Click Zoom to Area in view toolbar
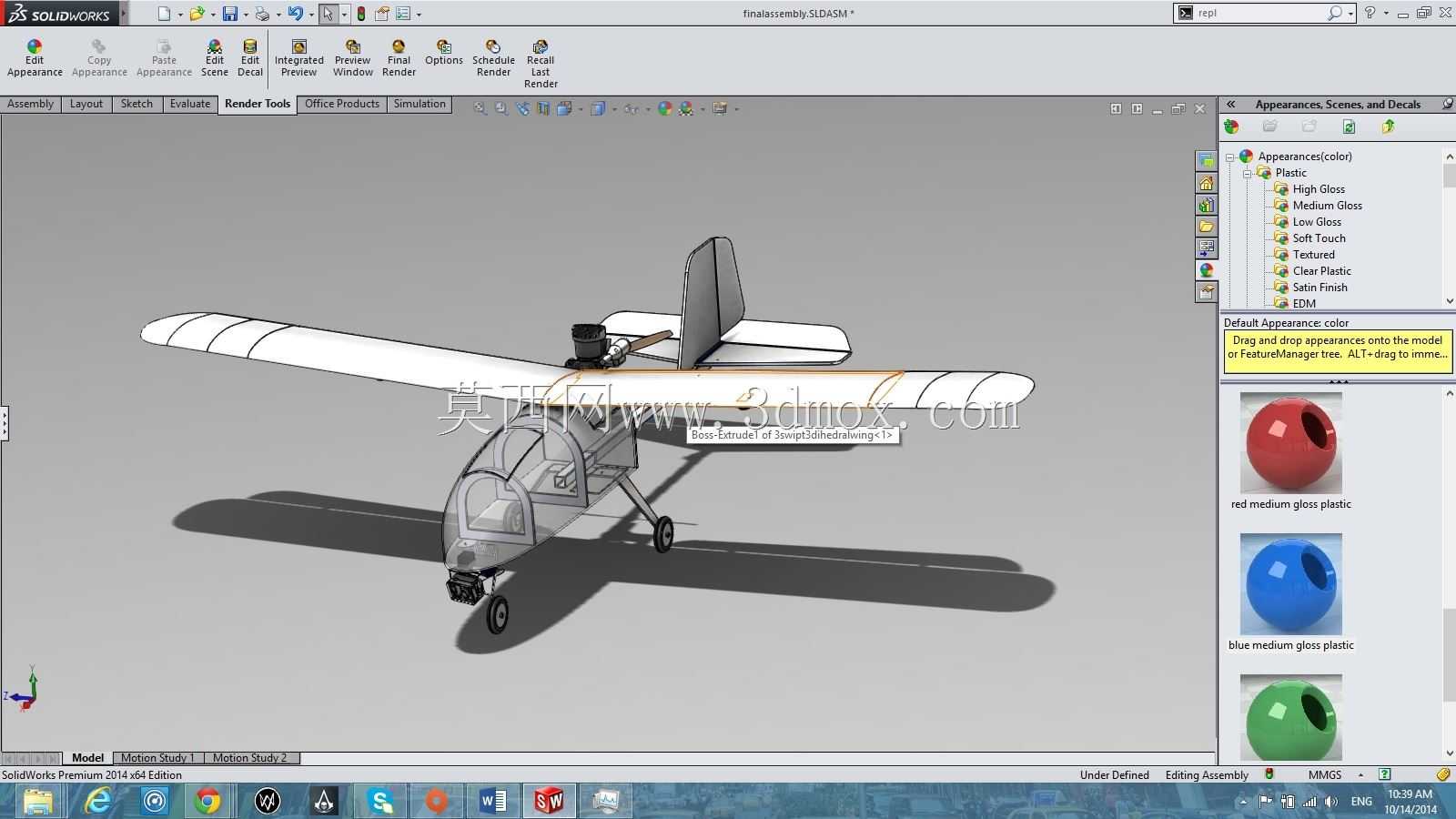 click(500, 108)
